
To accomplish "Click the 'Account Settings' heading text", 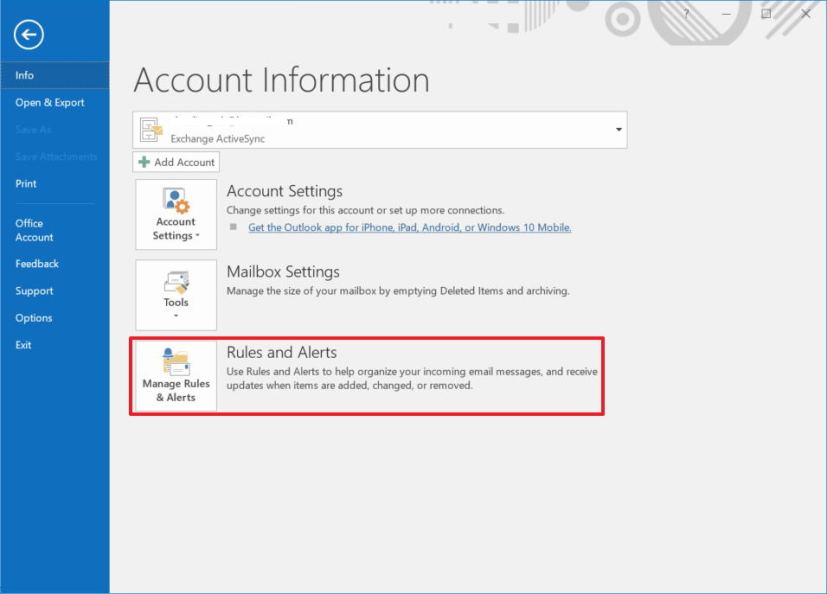I will [x=285, y=191].
